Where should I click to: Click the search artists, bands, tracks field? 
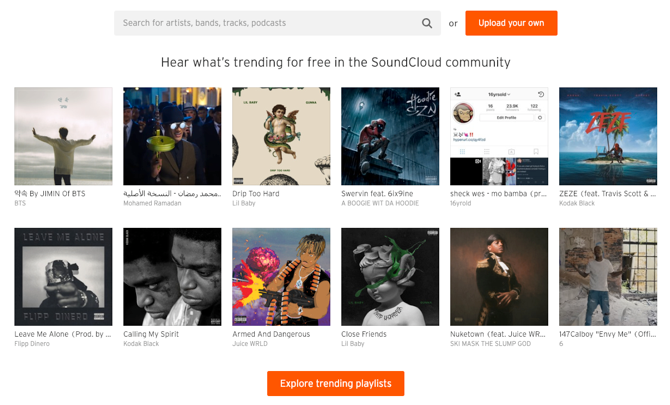[x=265, y=23]
